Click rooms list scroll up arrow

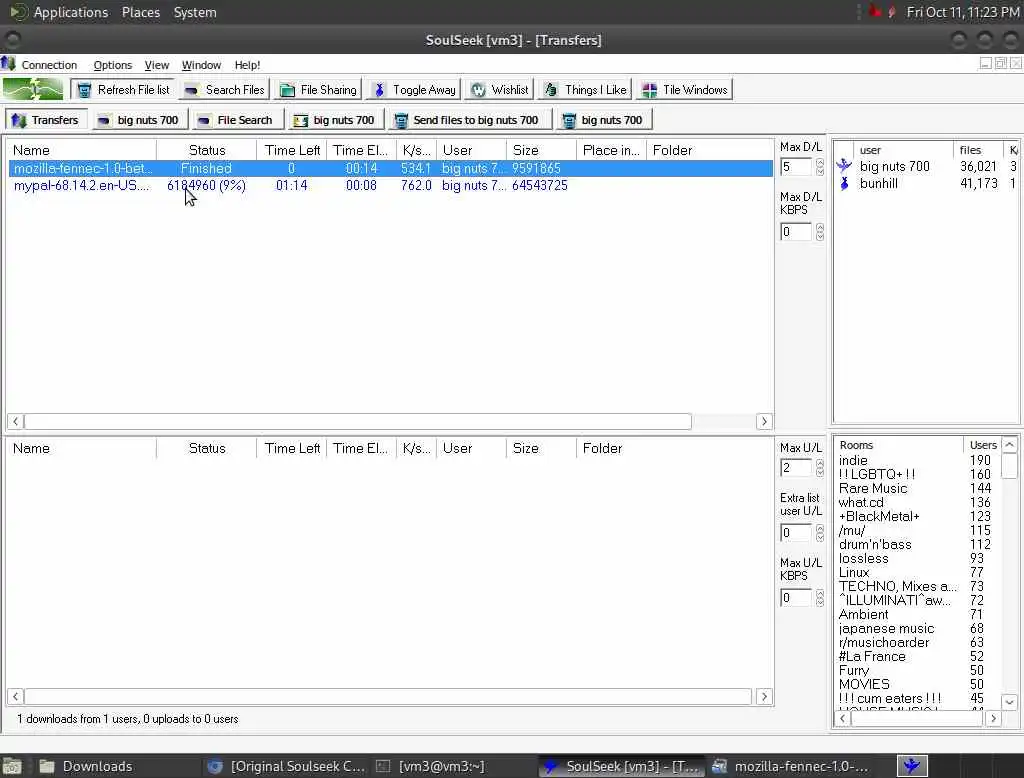click(1009, 445)
